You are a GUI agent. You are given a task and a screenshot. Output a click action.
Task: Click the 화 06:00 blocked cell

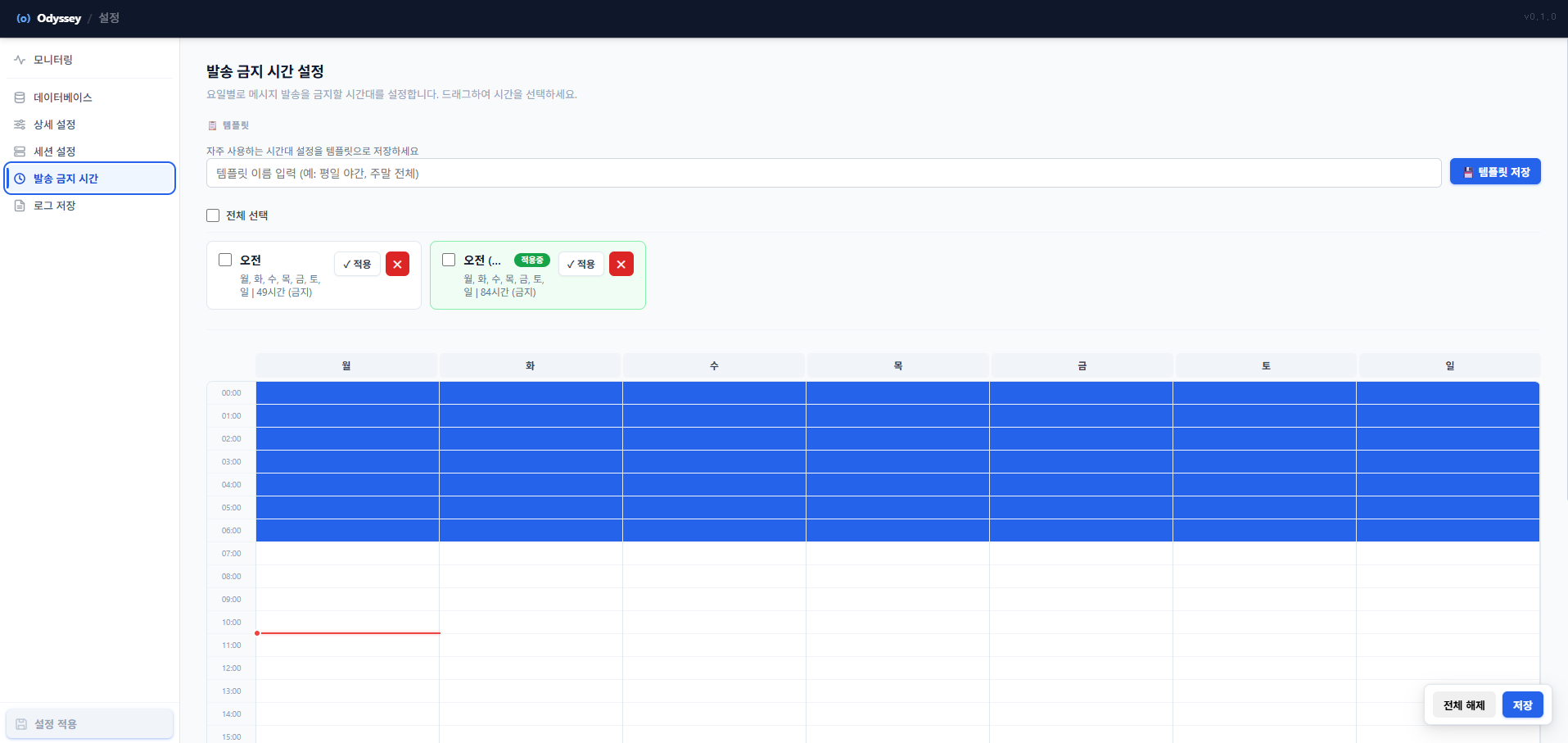click(531, 531)
